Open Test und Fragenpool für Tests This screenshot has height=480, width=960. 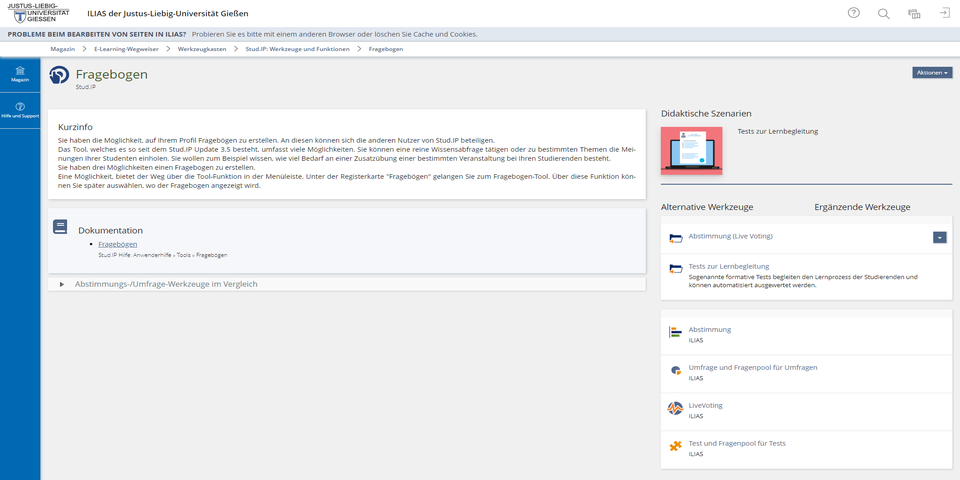pos(737,443)
